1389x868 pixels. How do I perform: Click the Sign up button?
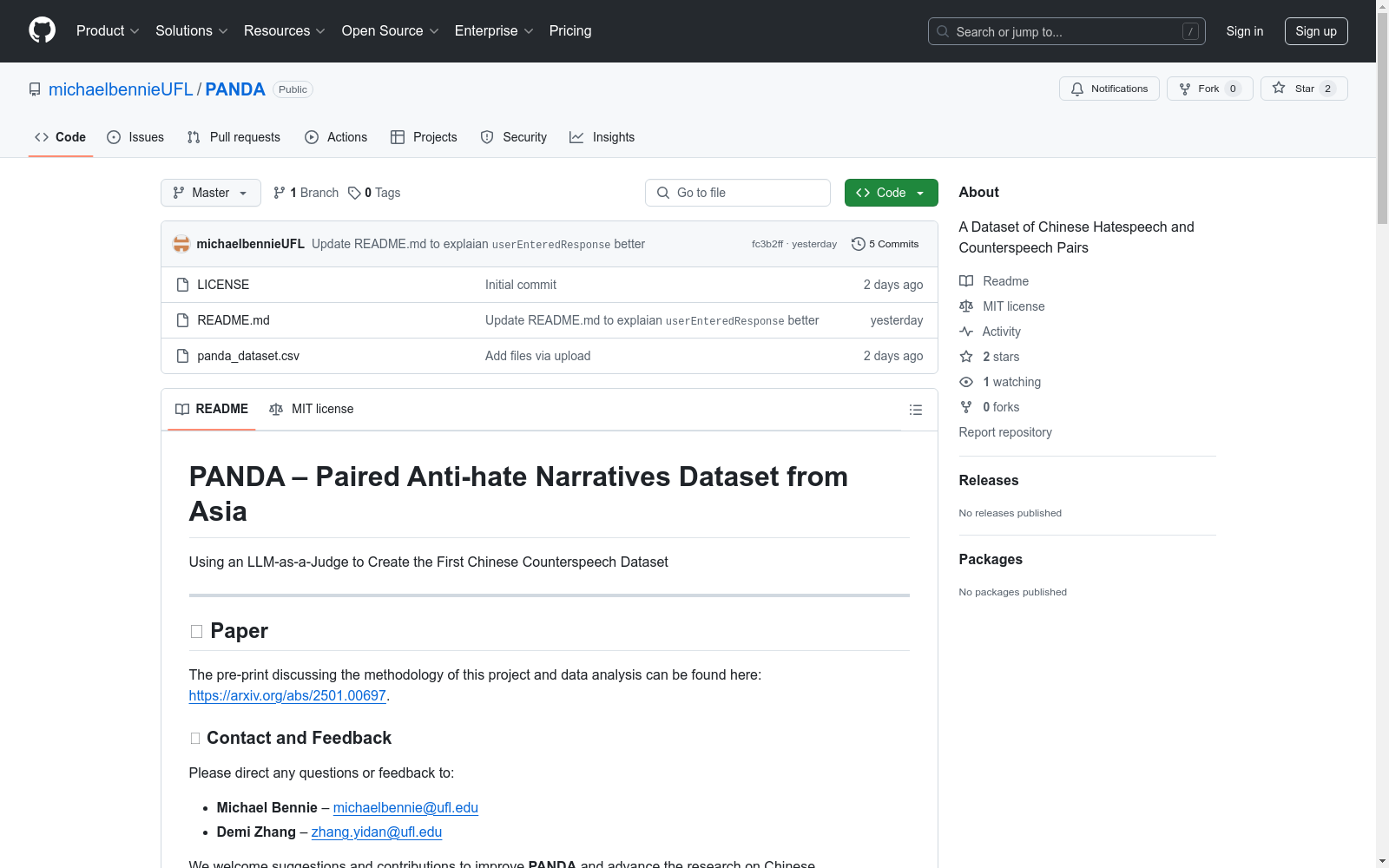[x=1316, y=31]
